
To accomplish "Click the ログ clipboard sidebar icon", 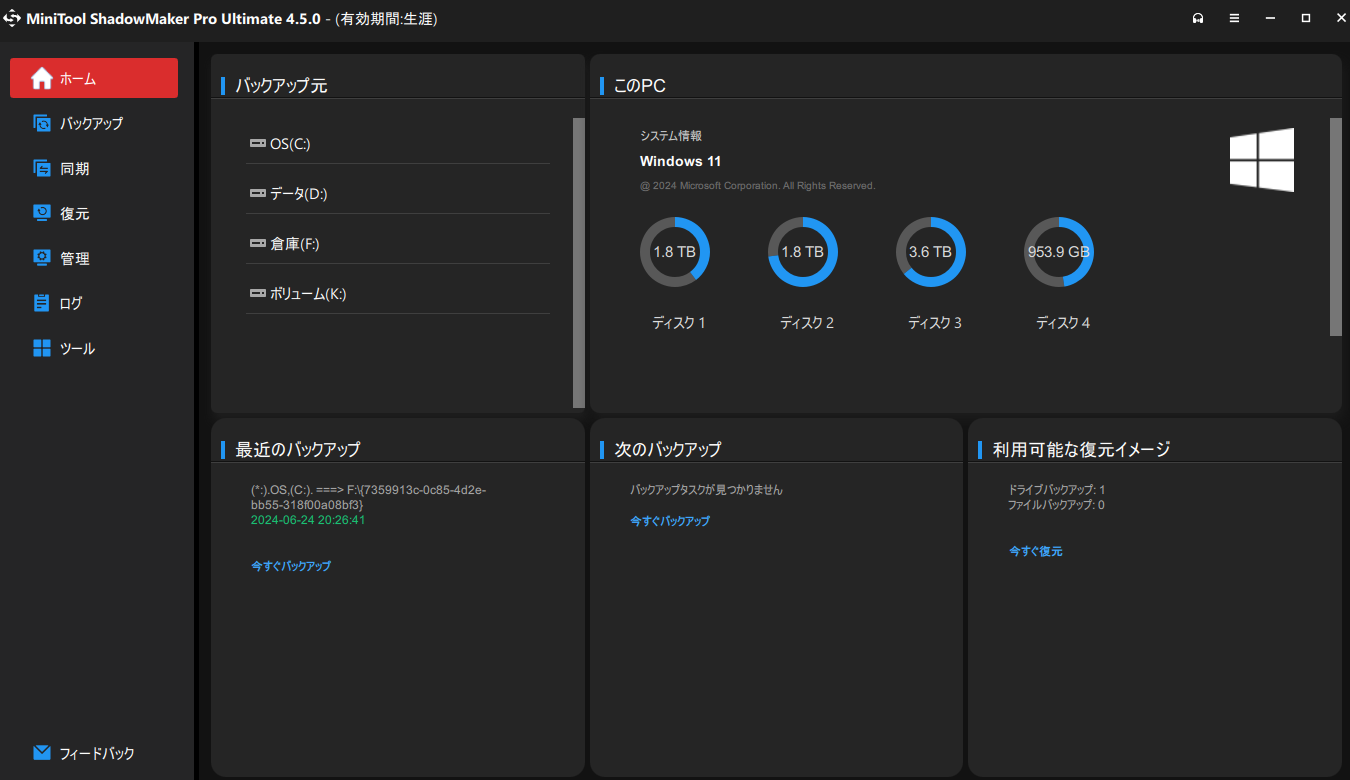I will (x=42, y=303).
